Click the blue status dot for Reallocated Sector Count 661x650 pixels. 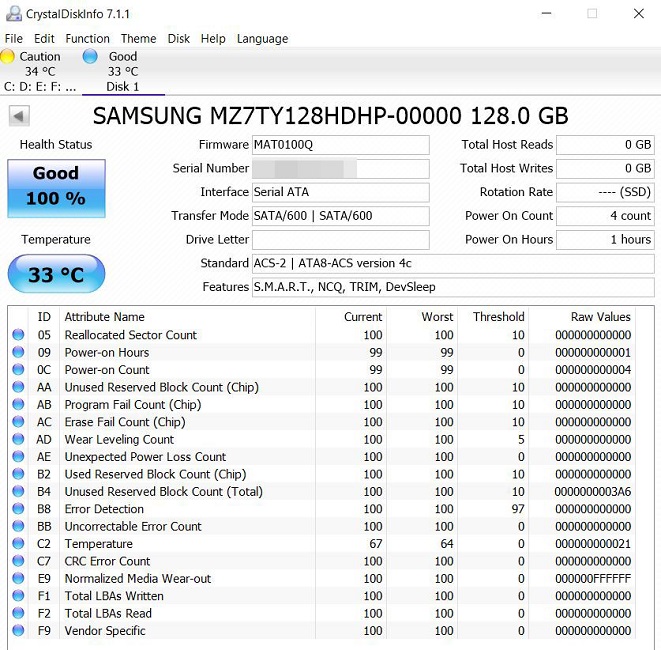coord(18,335)
